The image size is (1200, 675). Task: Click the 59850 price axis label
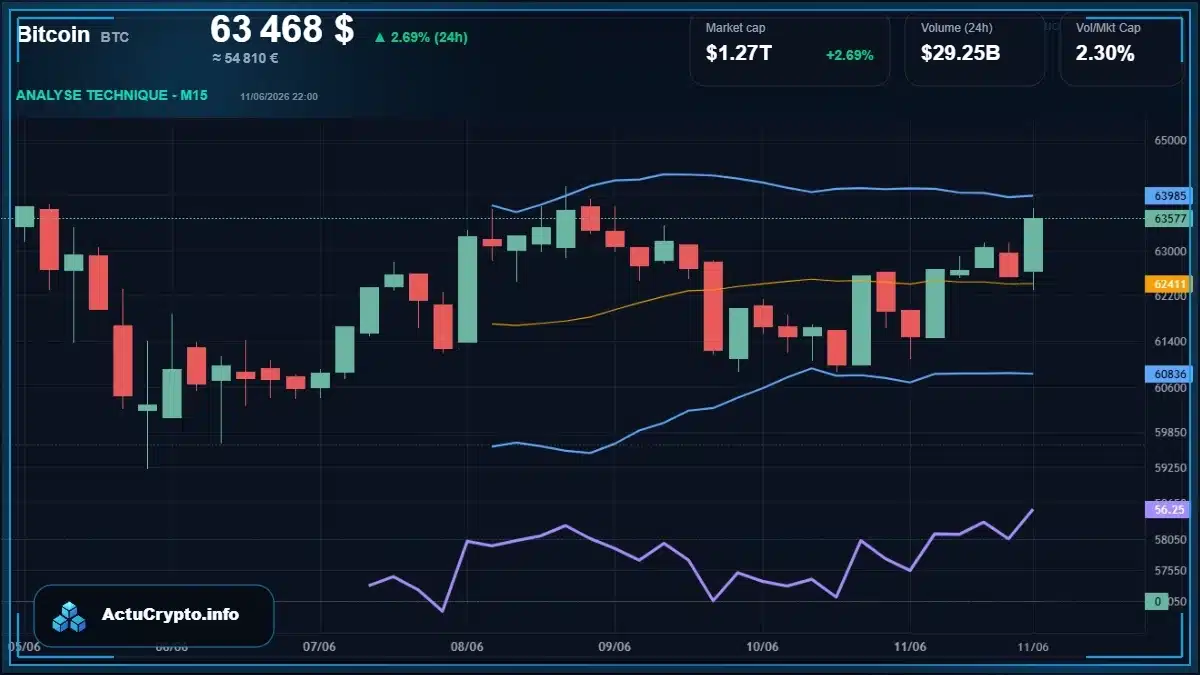pos(1170,432)
